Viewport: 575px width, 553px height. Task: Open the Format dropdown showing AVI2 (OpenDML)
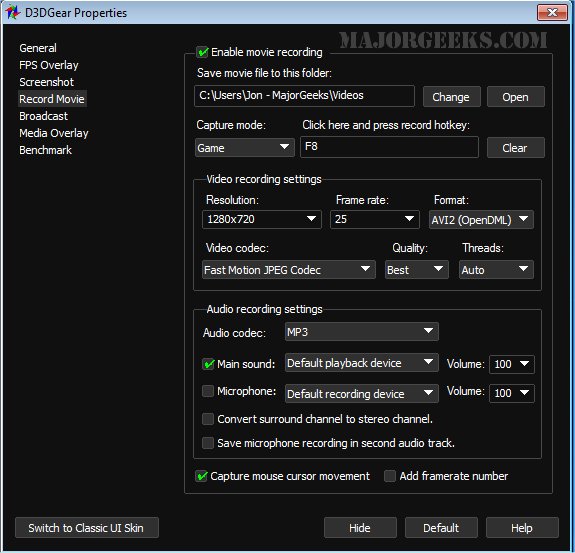(481, 220)
